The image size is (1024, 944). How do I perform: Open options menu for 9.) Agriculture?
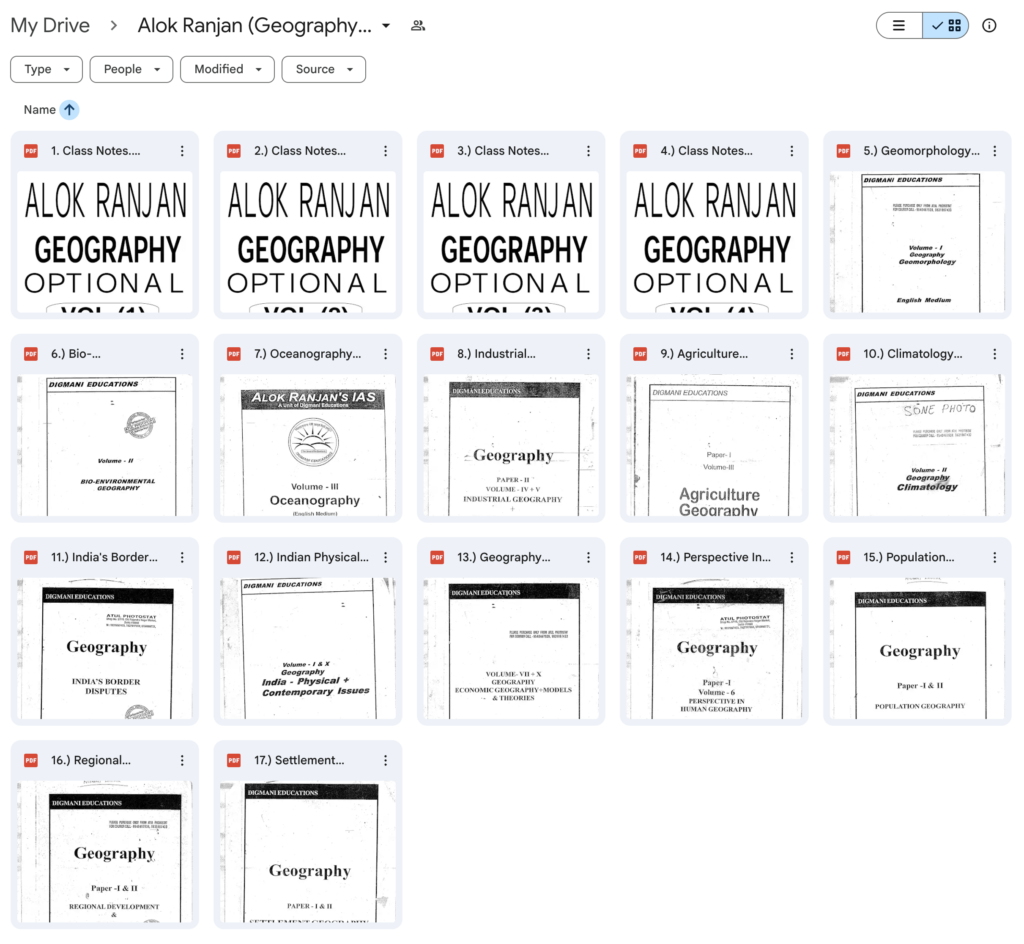[x=790, y=353]
